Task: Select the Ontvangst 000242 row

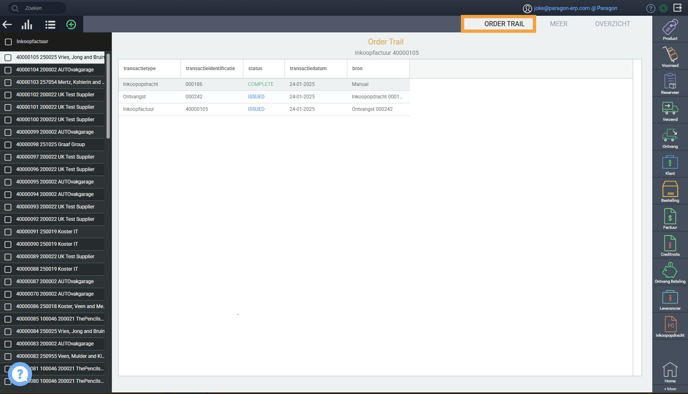Action: pos(264,97)
